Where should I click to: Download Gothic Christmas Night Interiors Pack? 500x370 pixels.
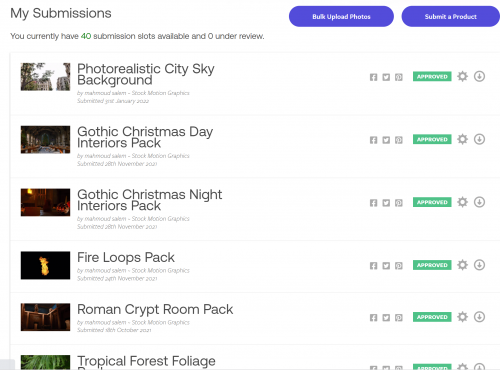(x=479, y=202)
